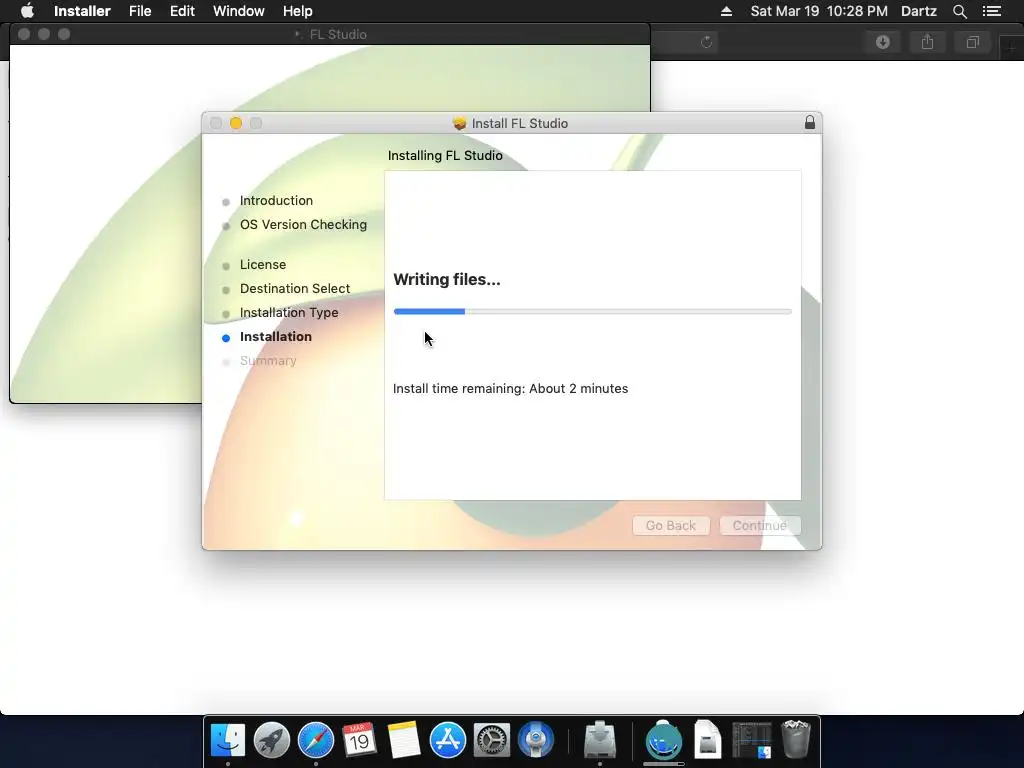Click the eject icon in menu bar
1024x768 pixels.
[726, 11]
